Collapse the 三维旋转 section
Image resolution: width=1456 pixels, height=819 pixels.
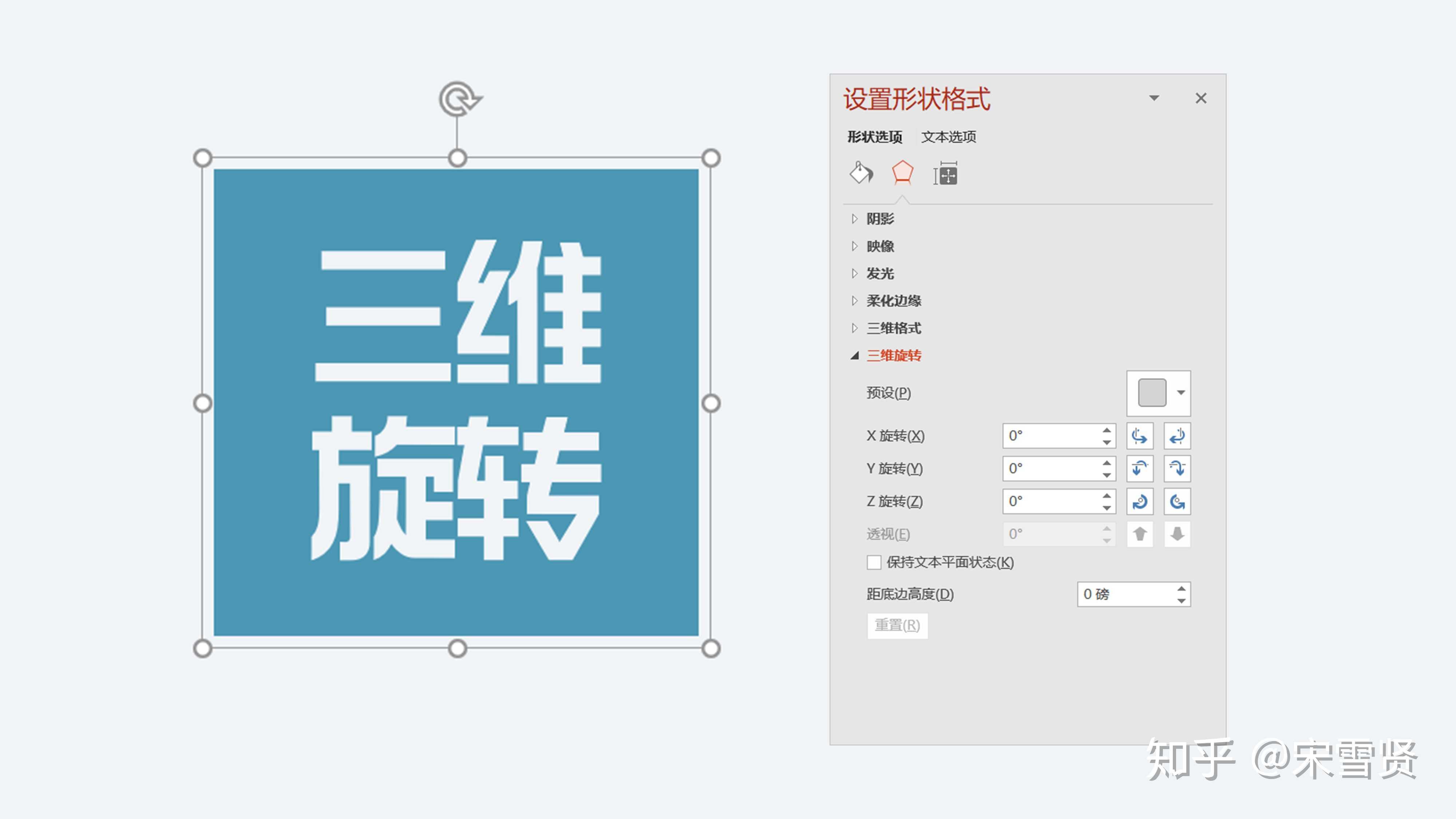click(x=886, y=355)
